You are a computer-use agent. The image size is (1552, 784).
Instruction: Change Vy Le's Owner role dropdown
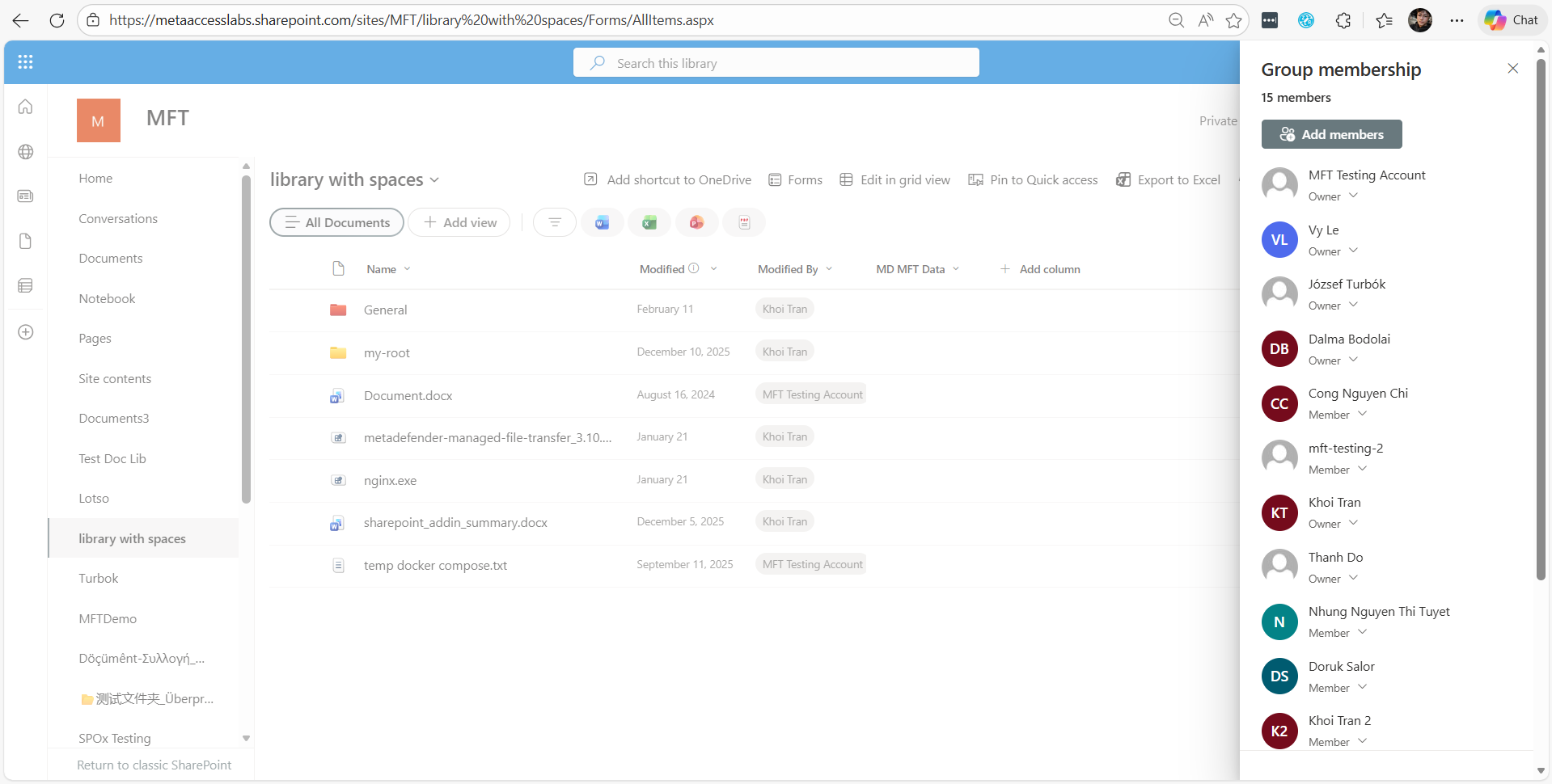coord(1353,251)
